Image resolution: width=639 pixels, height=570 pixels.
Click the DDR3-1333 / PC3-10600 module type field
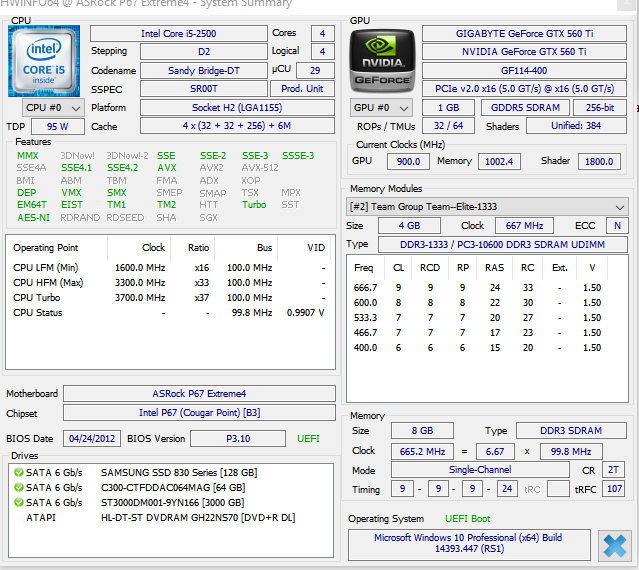[502, 244]
